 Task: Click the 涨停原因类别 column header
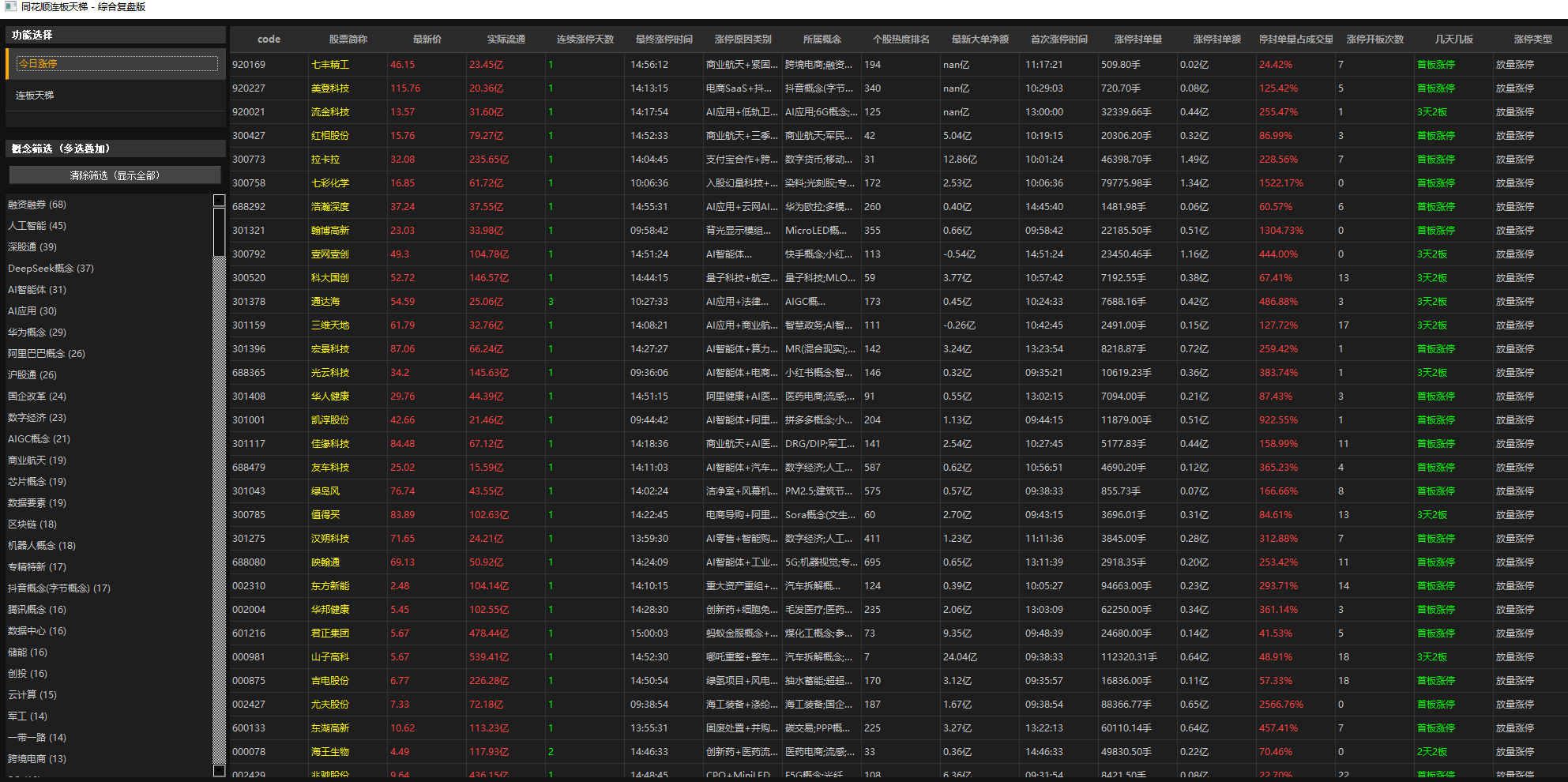pos(743,39)
